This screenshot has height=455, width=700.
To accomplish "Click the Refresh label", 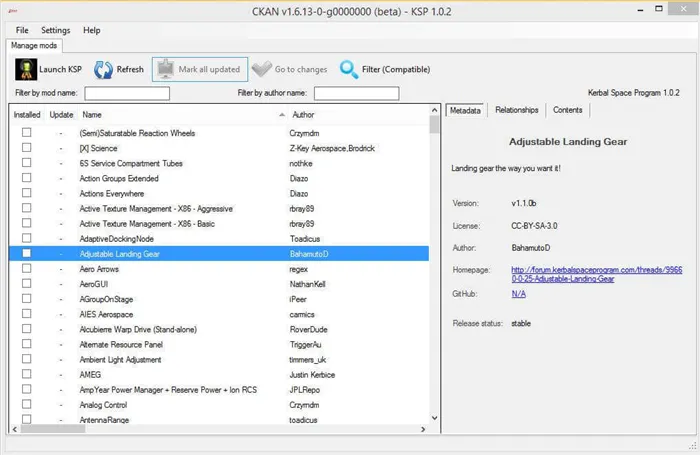I will (130, 69).
